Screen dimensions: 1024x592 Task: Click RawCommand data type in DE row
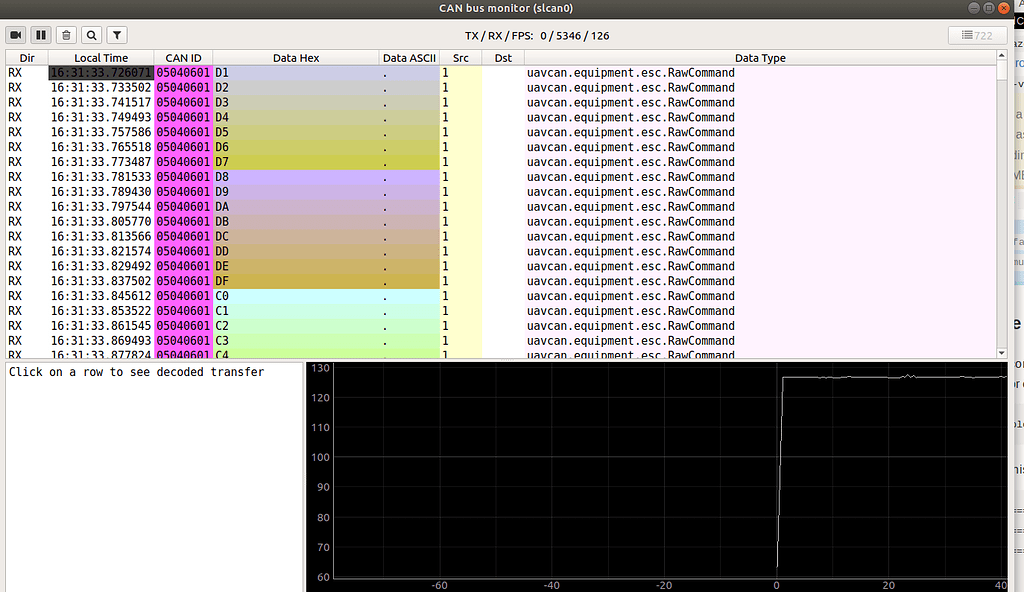(x=760, y=267)
